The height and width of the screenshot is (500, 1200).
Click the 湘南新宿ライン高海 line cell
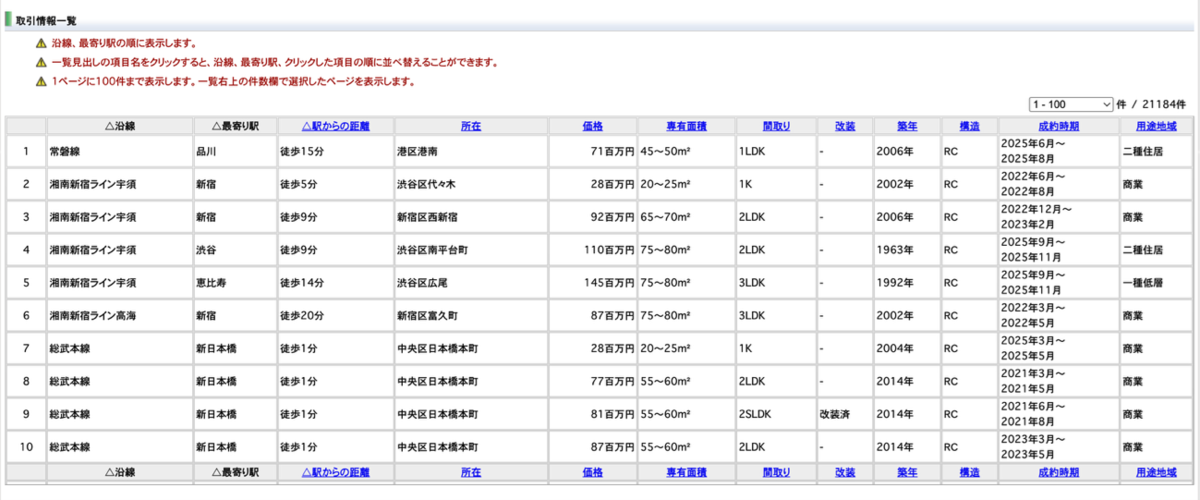tap(119, 316)
